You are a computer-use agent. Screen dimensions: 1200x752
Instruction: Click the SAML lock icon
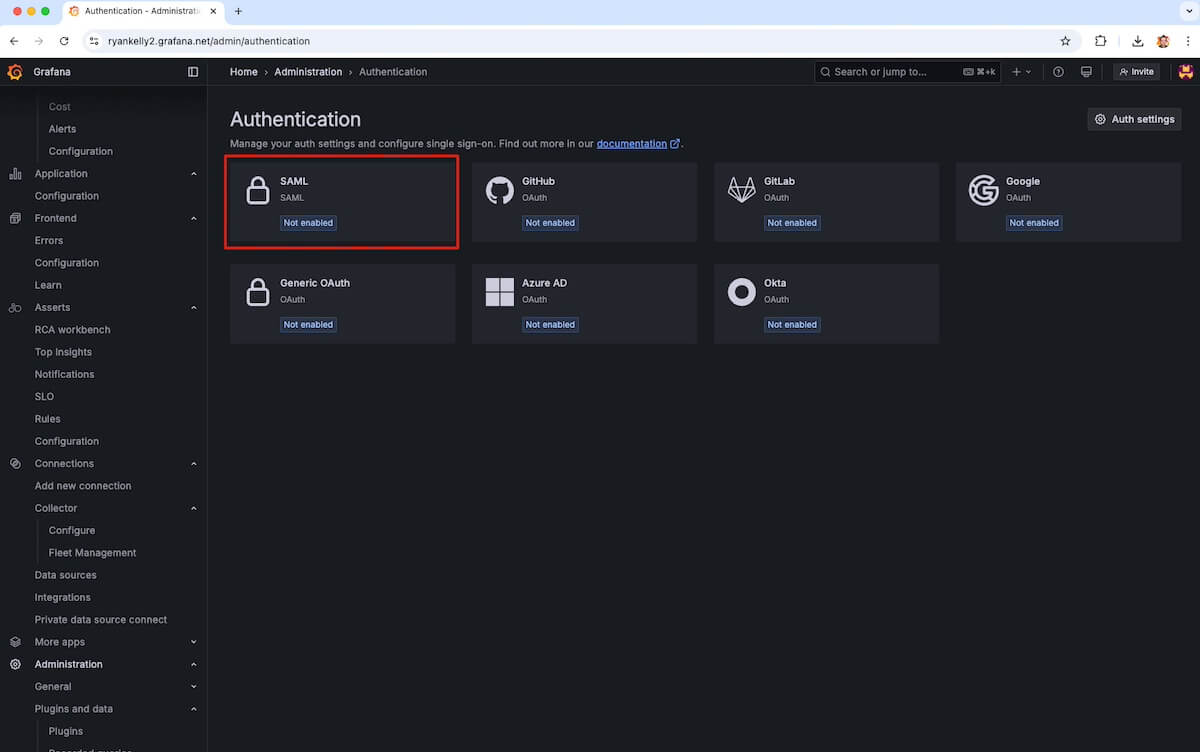pos(258,190)
